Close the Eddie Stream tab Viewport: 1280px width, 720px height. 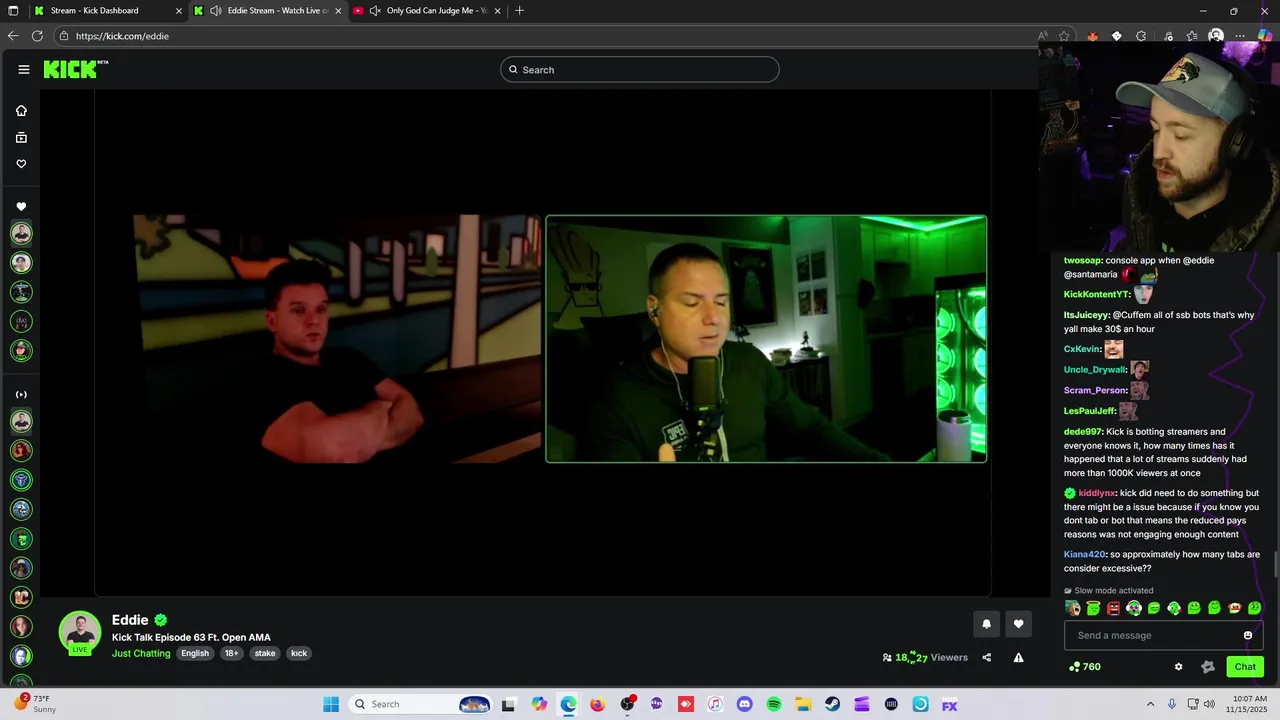338,11
